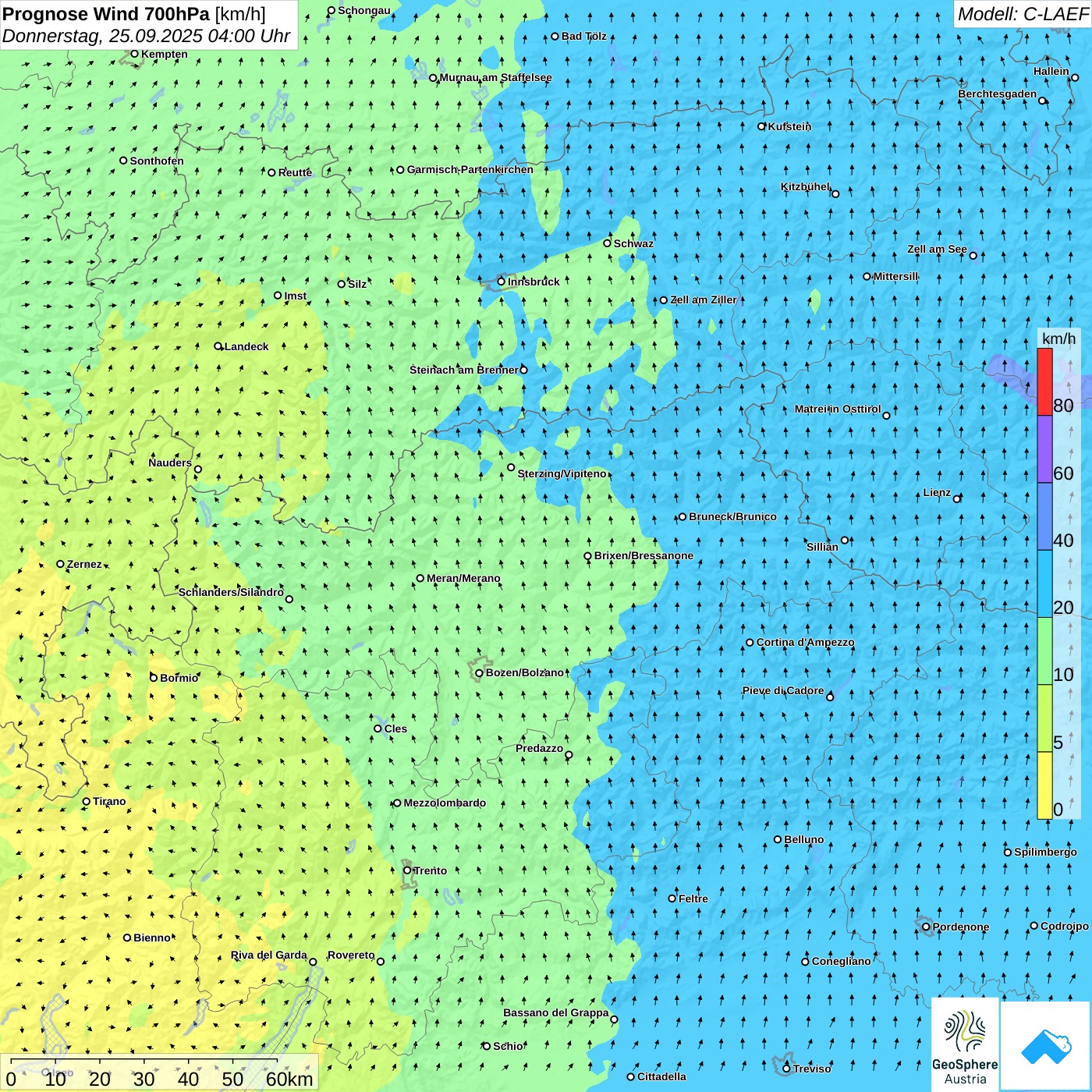Click the date 'Donnerstag, 25.09.2025 04:00 Uhr'
The height and width of the screenshot is (1092, 1092).
pos(147,36)
